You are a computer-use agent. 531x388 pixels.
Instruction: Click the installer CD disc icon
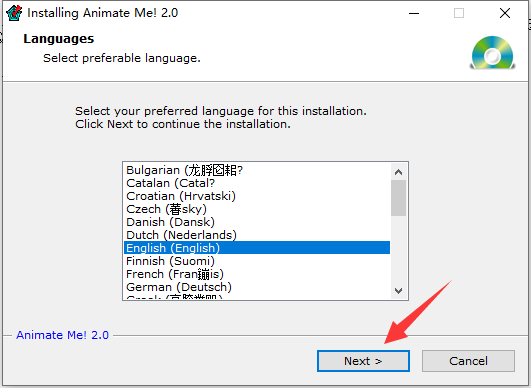tap(493, 52)
